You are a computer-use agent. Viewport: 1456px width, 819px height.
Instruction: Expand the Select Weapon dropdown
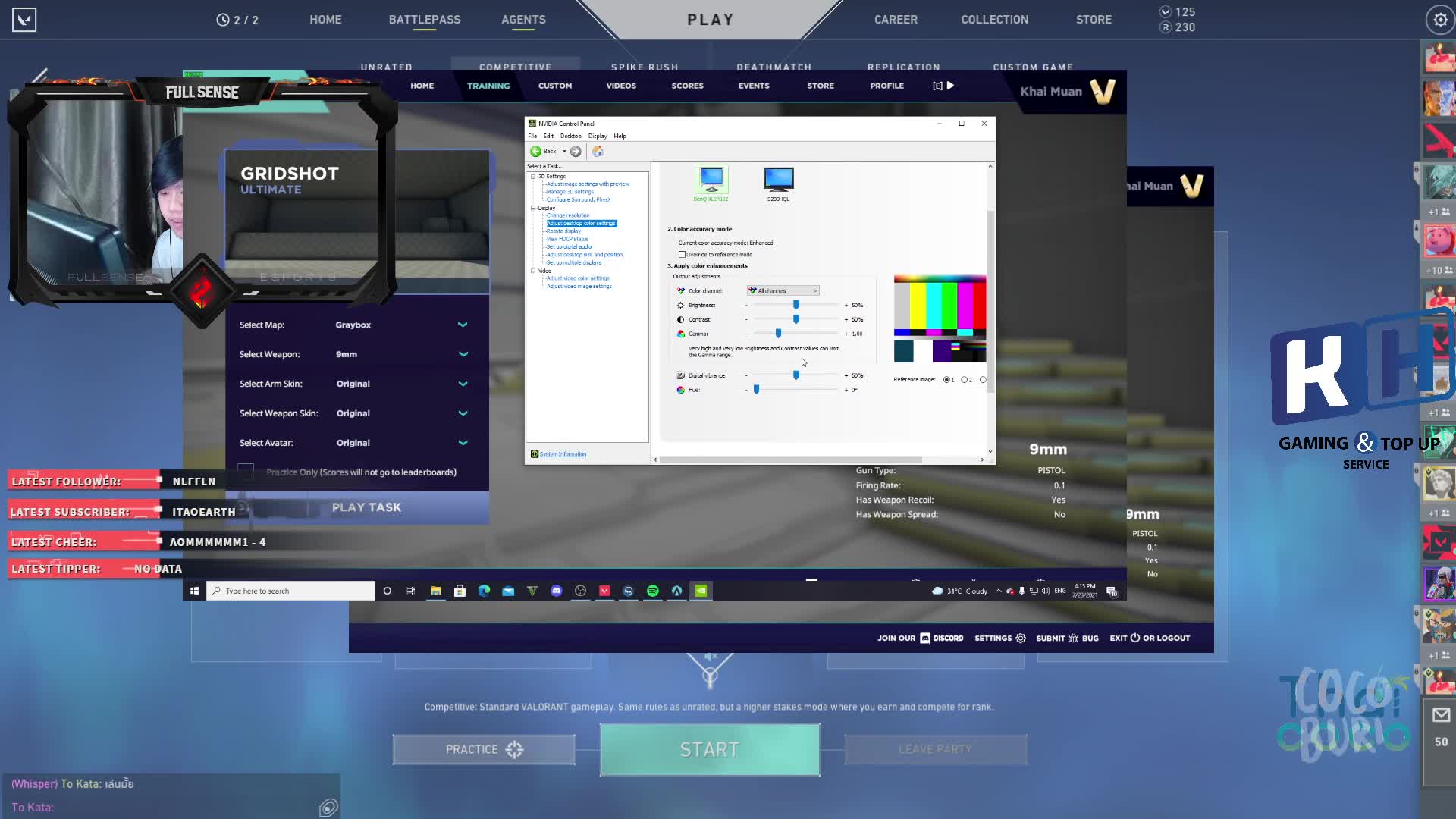(463, 354)
